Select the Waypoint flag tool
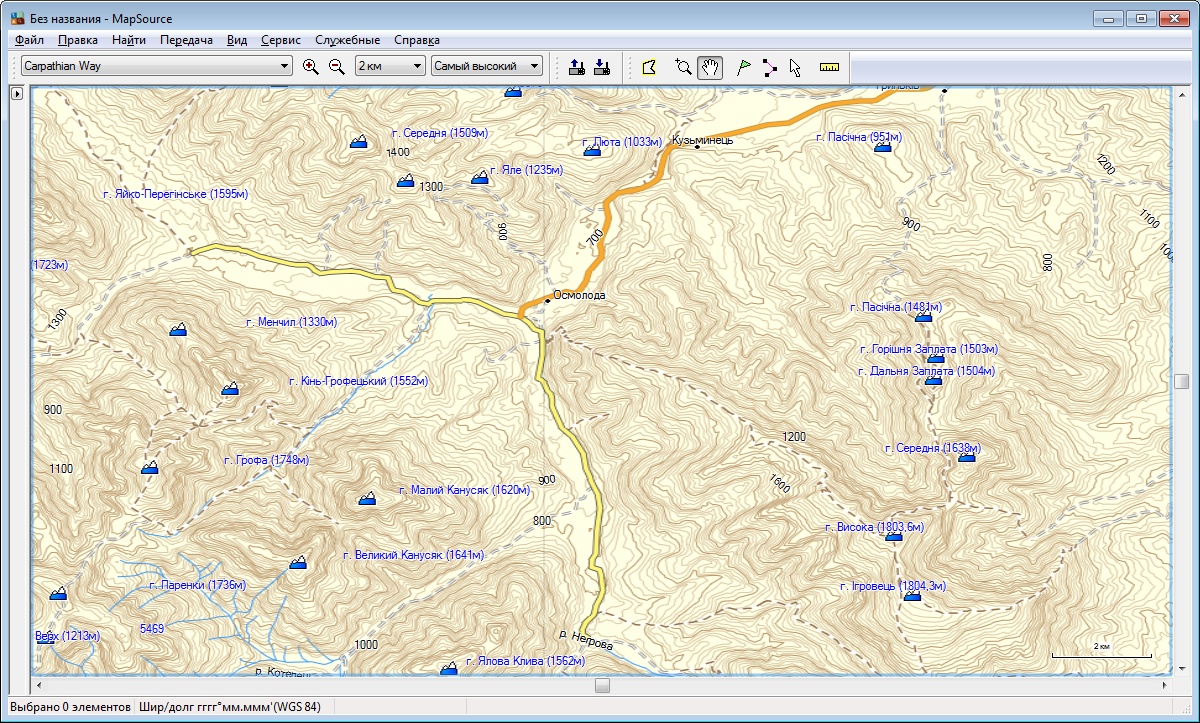This screenshot has width=1200, height=723. (x=743, y=67)
